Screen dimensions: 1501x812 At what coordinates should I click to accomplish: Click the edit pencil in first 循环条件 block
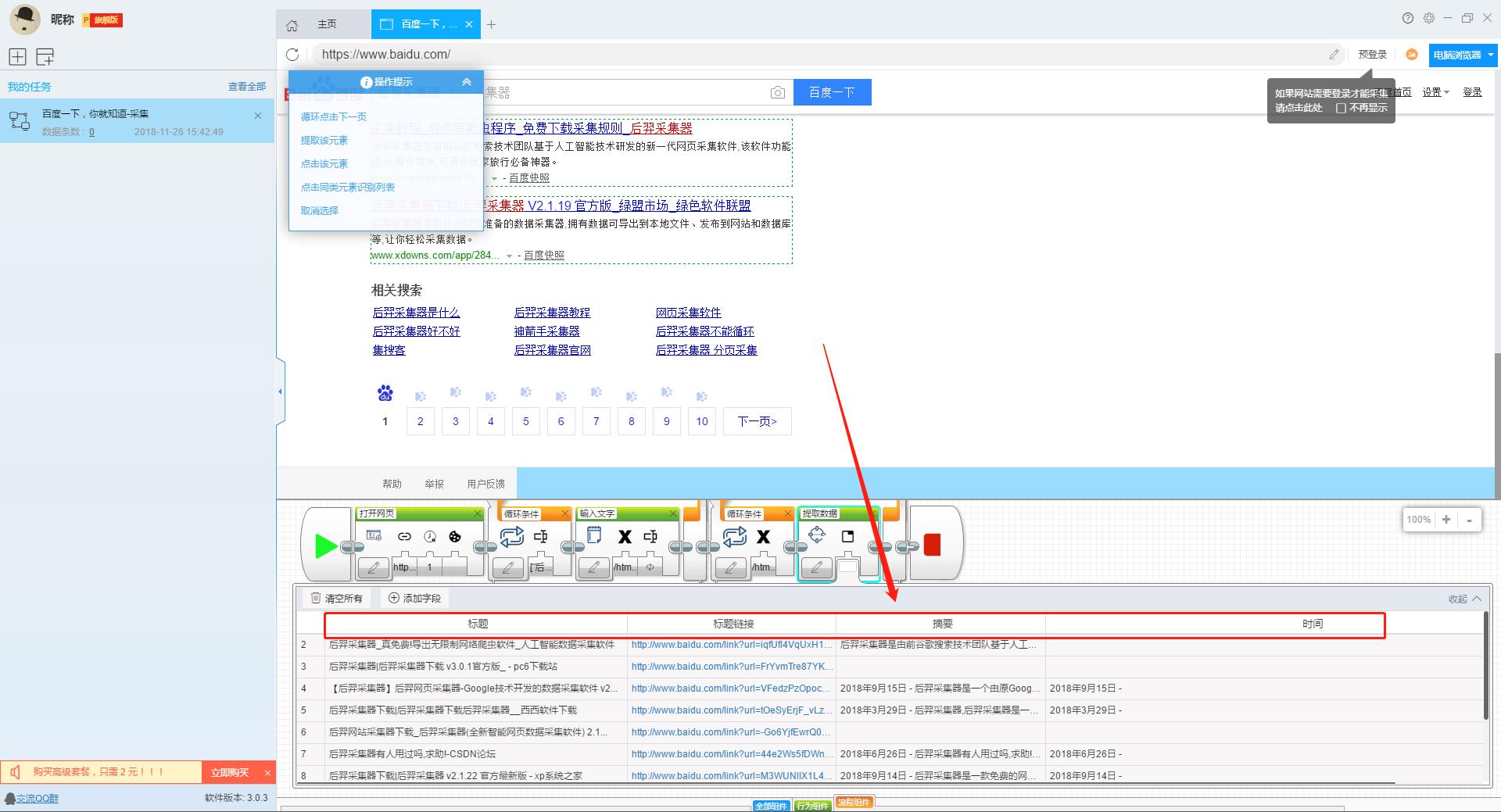pos(508,567)
